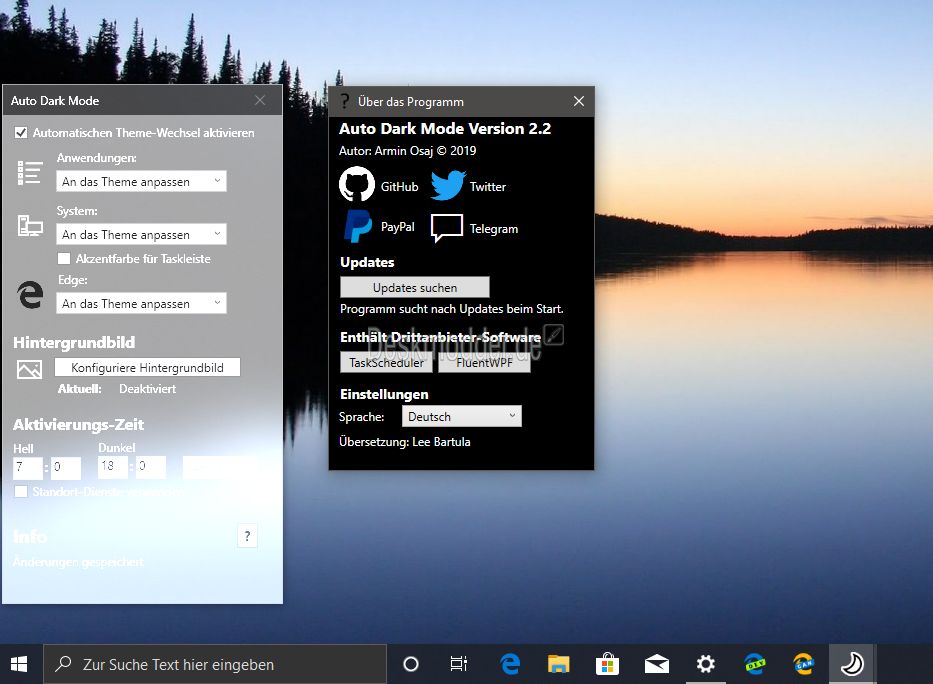Viewport: 933px width, 684px height.
Task: Toggle the Standort-Dienste checkbox
Action: tap(21, 492)
